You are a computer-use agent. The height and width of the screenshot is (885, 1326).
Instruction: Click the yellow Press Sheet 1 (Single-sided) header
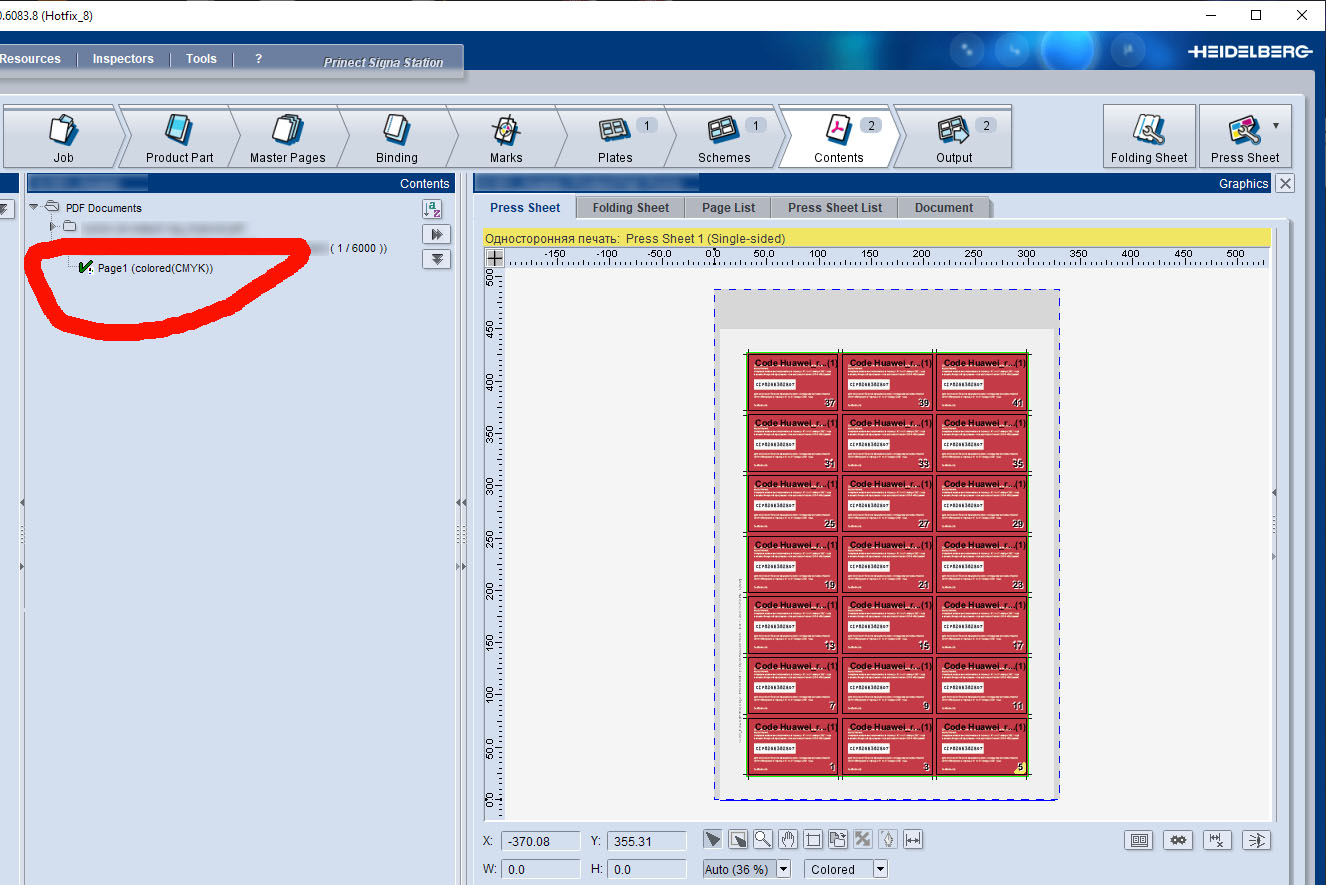(877, 238)
